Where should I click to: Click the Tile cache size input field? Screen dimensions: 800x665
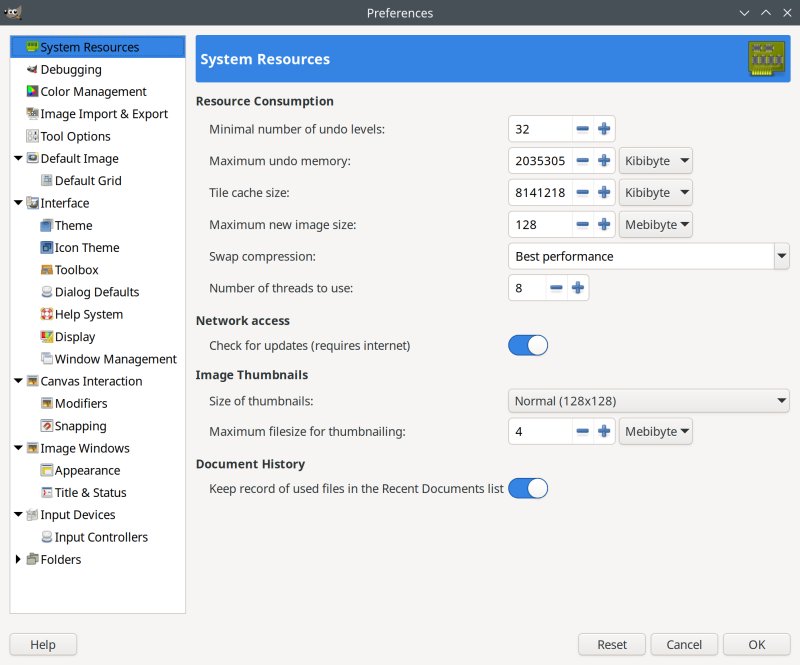click(x=540, y=192)
